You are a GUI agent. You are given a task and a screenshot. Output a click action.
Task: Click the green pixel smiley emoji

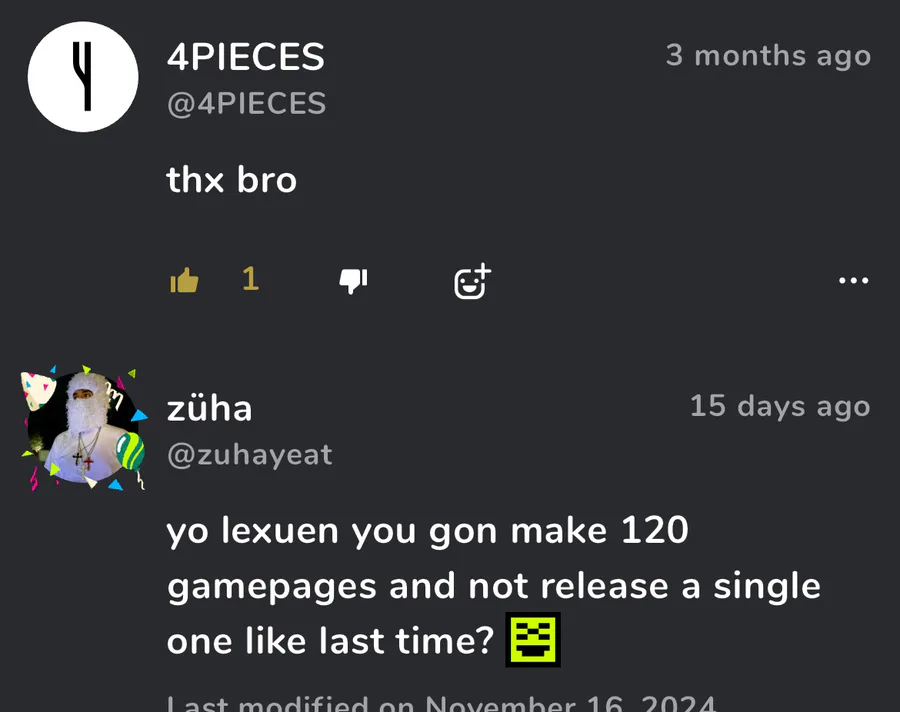(x=534, y=640)
